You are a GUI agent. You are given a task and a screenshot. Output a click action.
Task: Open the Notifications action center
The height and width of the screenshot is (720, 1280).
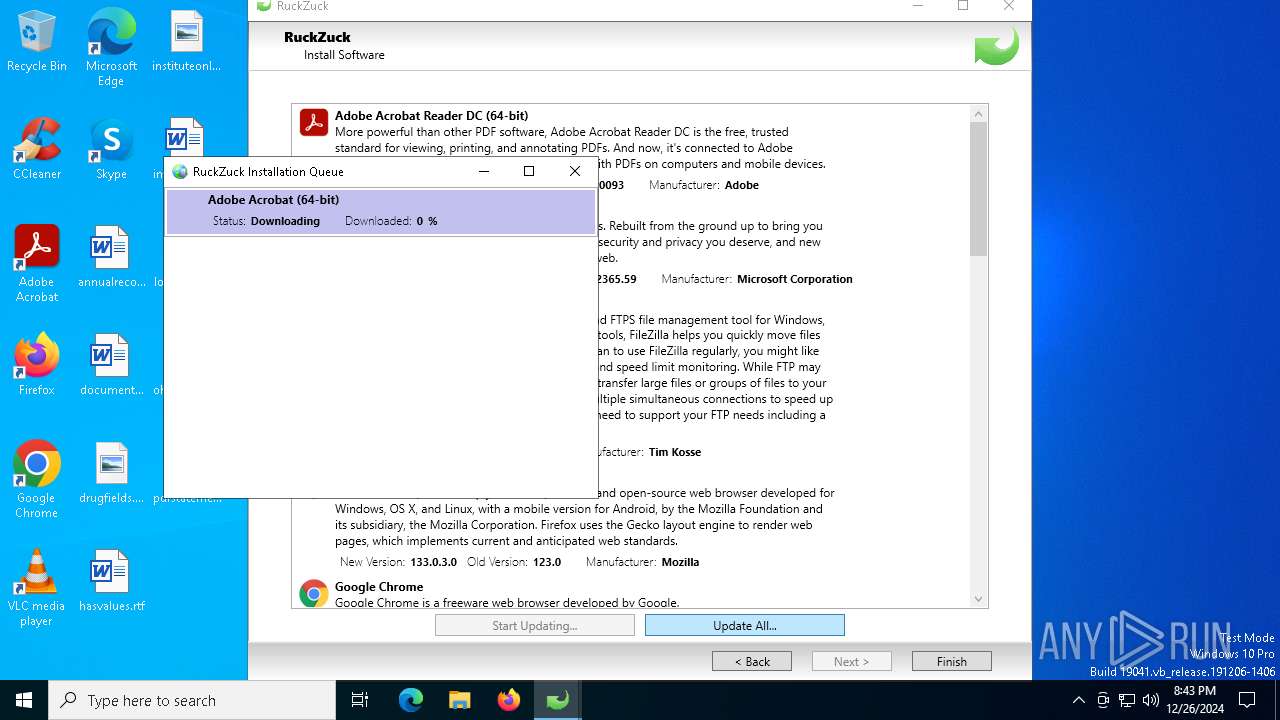(1247, 700)
